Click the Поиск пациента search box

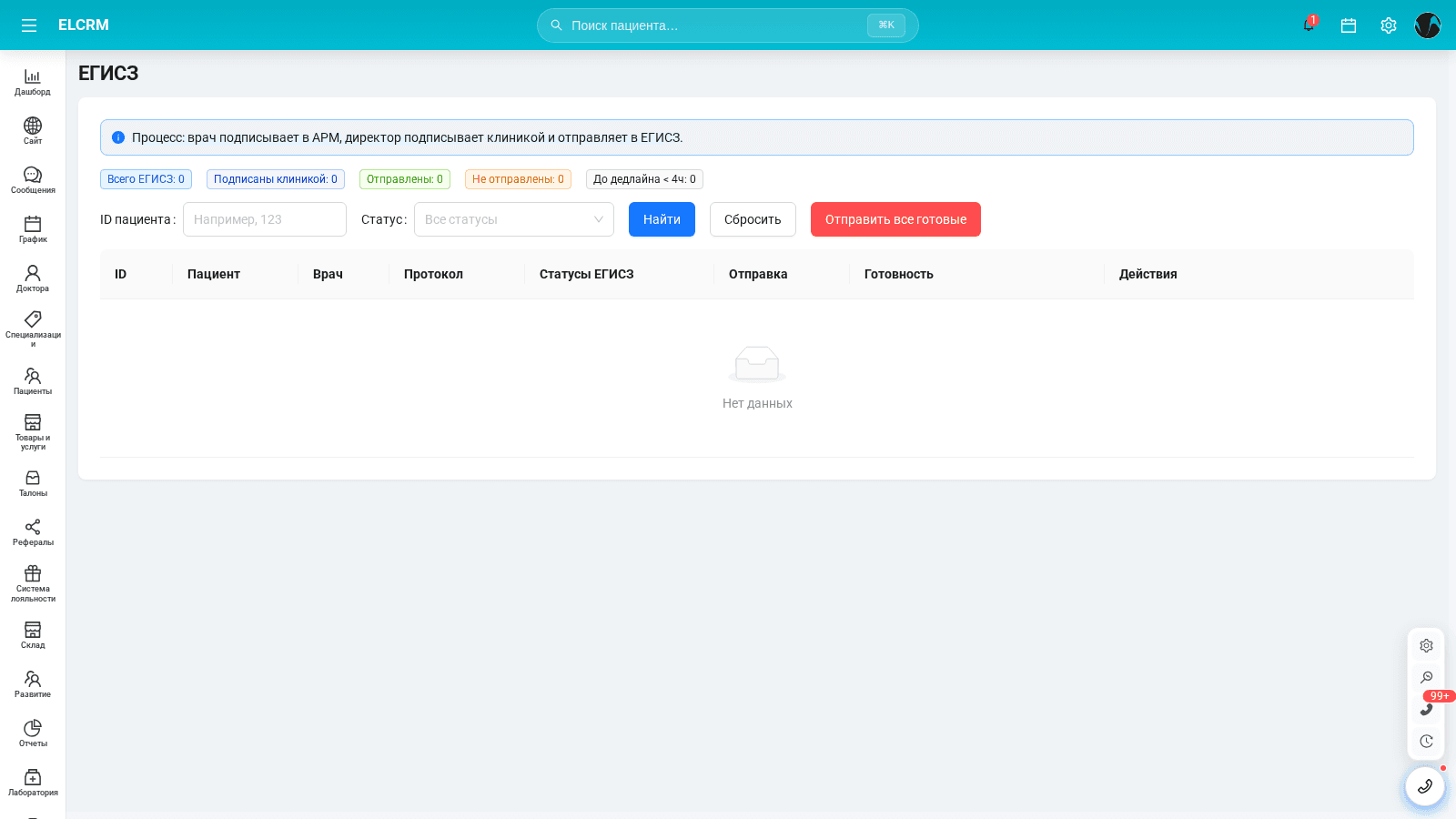point(728,25)
